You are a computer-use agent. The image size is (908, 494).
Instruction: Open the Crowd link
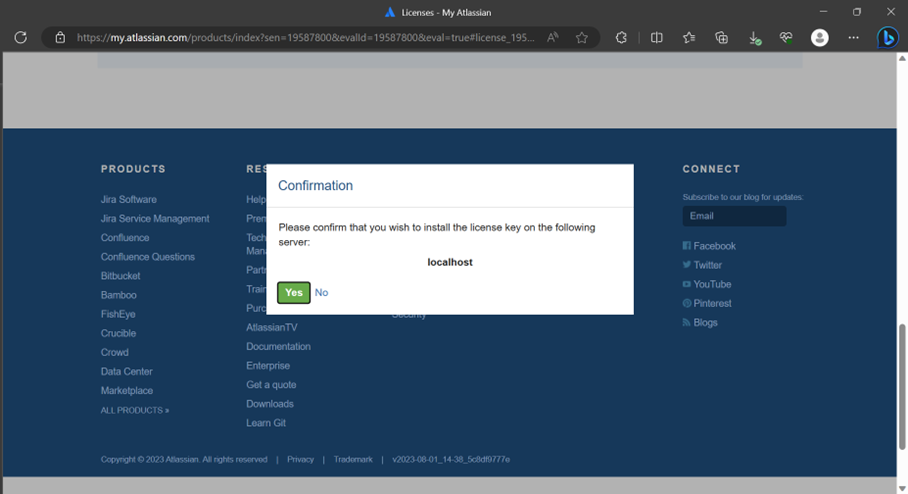click(x=115, y=352)
